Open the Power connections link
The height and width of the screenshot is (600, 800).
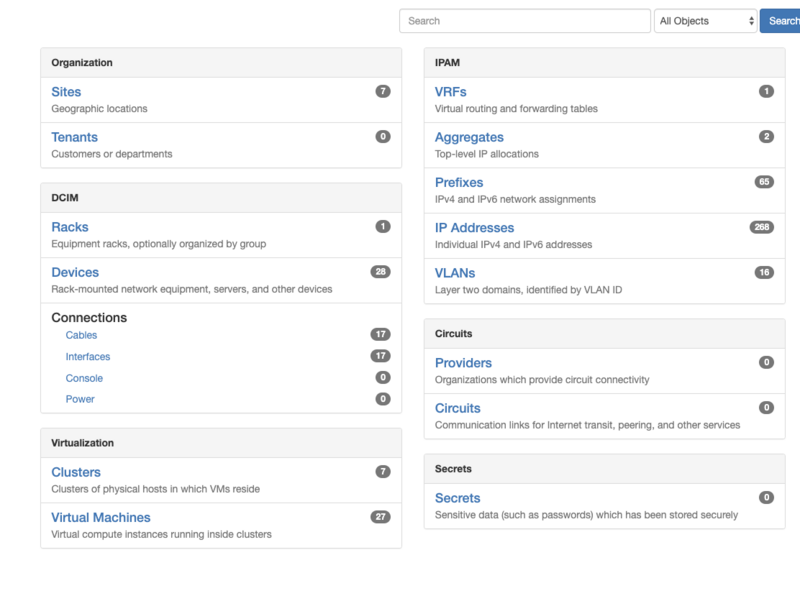pos(80,399)
